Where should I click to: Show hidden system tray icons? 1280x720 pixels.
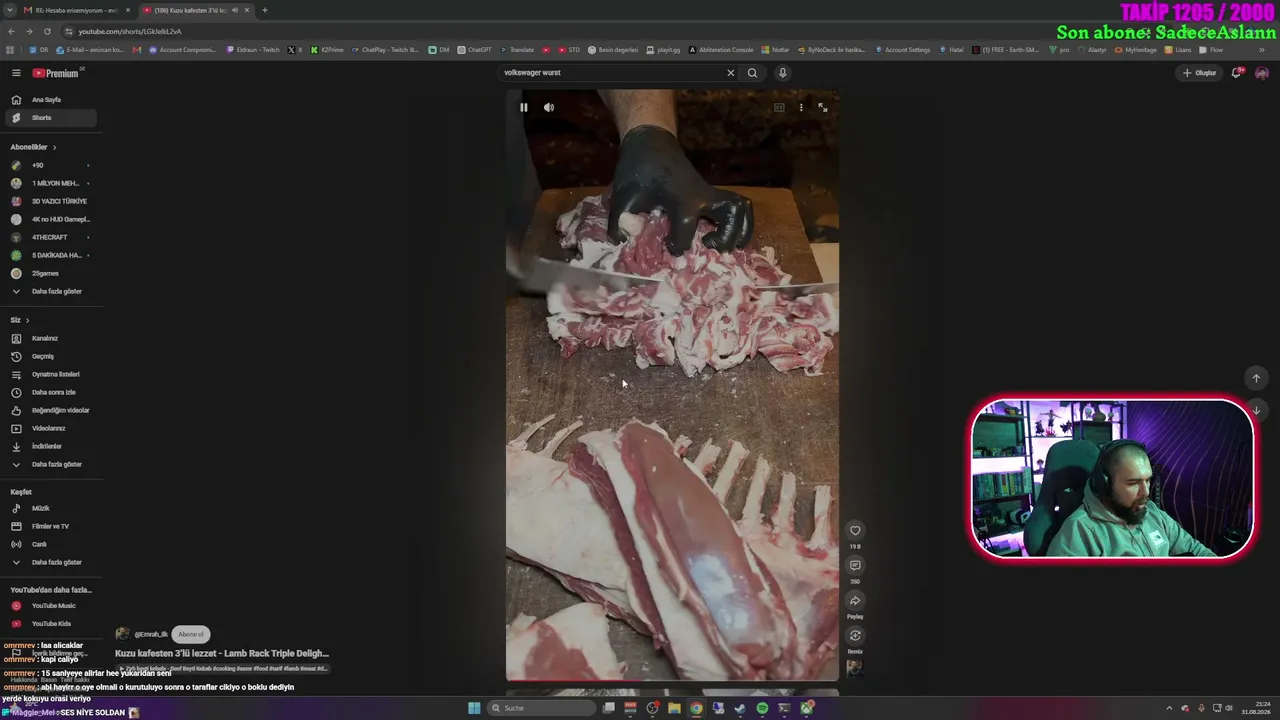click(x=1169, y=708)
